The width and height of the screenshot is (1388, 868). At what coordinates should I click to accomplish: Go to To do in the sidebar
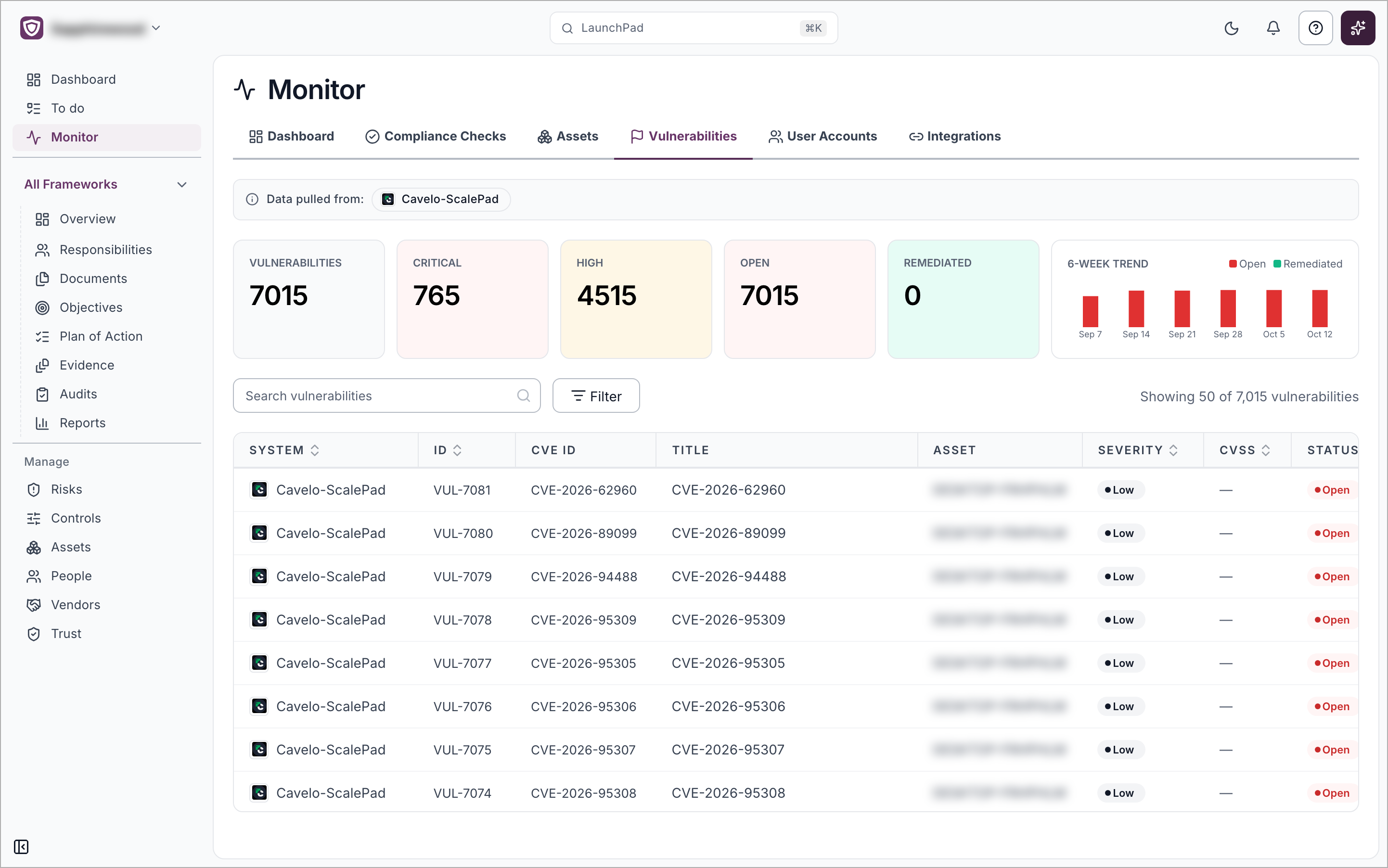(107, 108)
